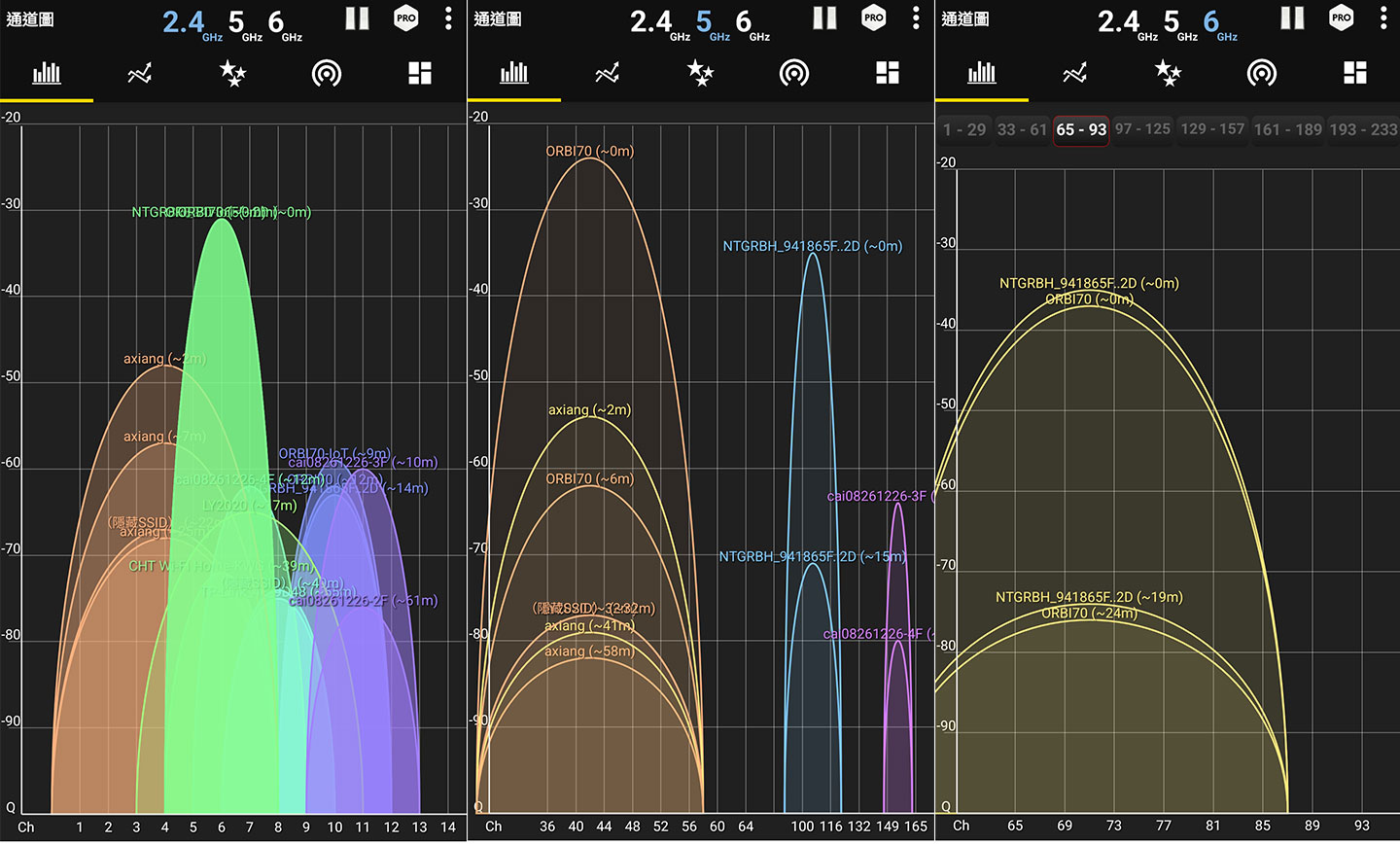Tap the 通道圖 title in the 6 GHz view

tap(965, 19)
